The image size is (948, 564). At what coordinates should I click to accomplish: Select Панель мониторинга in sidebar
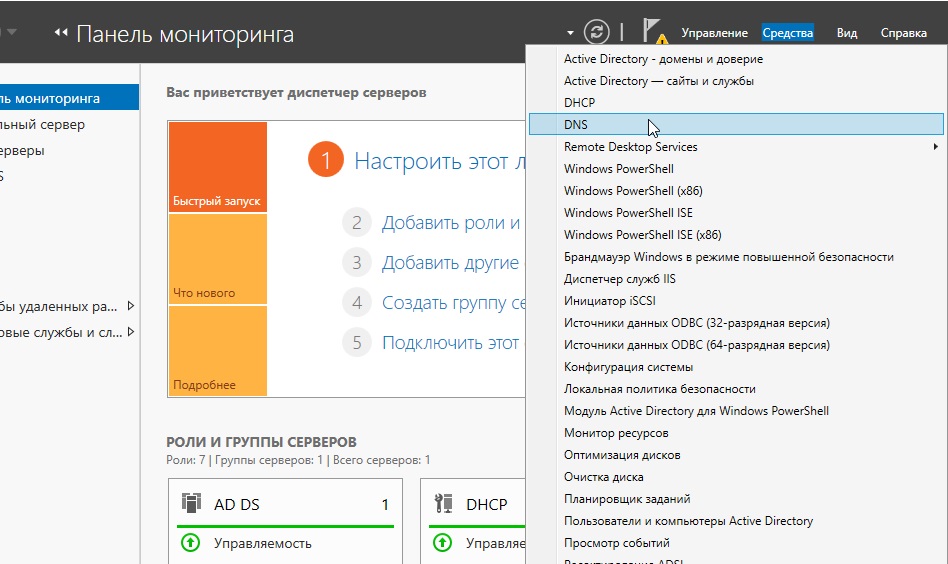(x=69, y=98)
